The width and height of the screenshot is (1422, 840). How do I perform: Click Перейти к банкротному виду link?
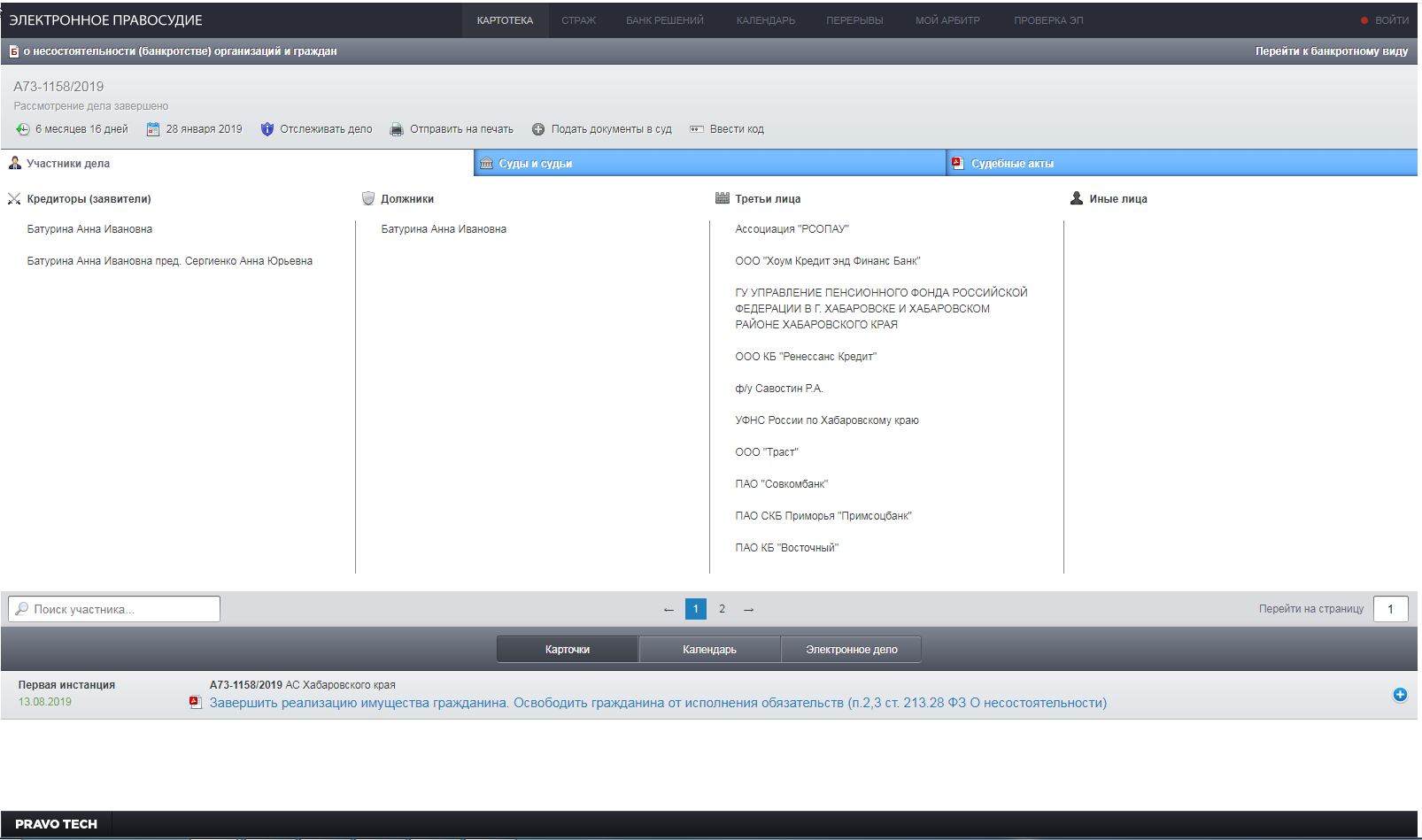(1331, 51)
